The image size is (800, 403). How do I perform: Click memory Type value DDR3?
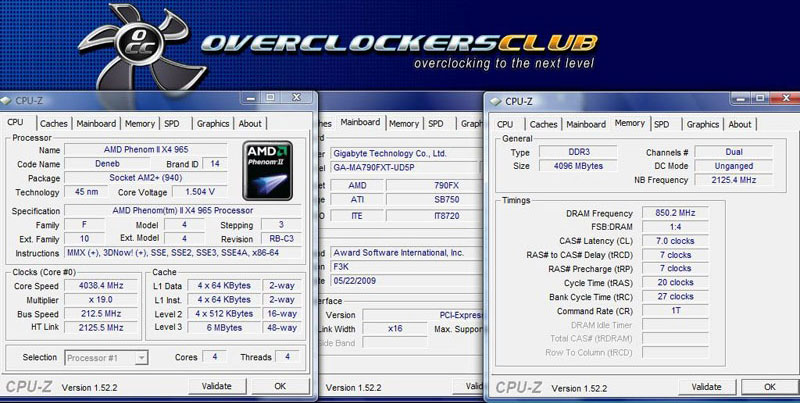coord(578,152)
